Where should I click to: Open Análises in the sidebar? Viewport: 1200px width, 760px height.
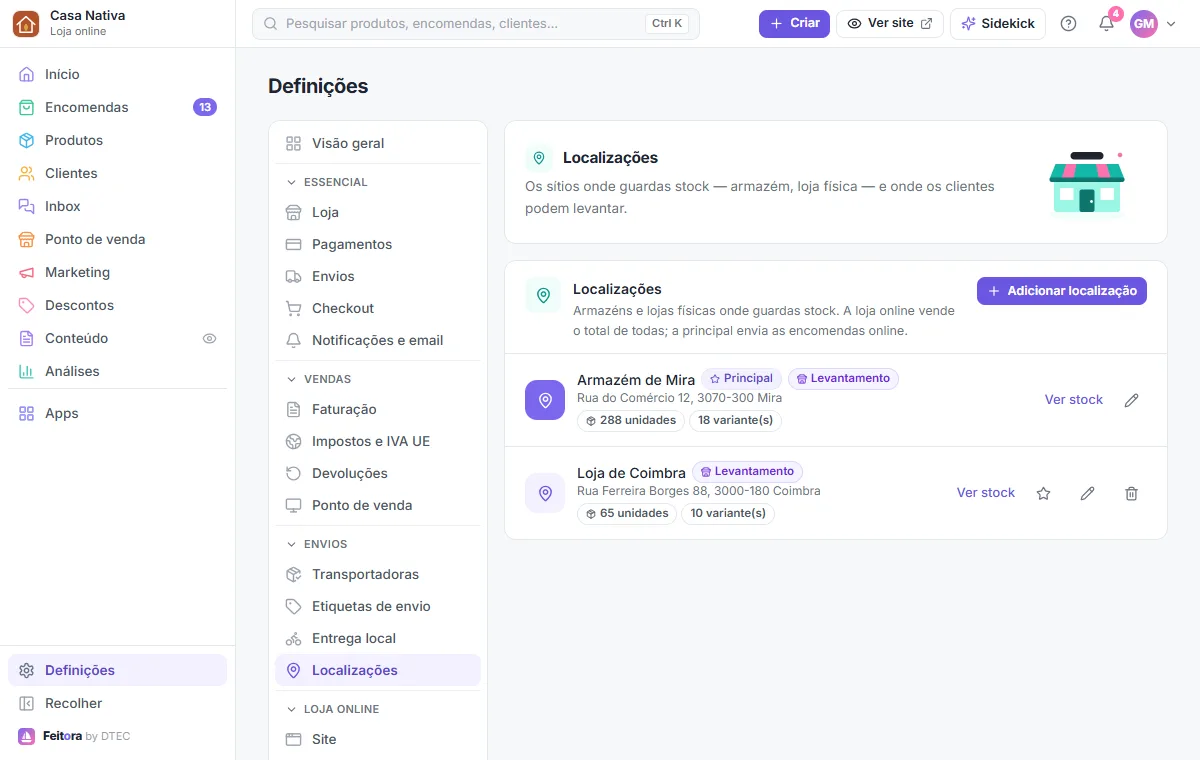118,371
